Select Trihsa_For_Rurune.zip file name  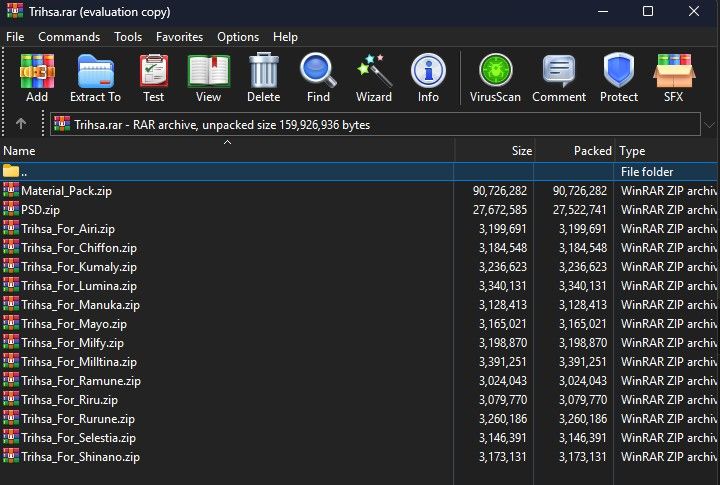click(x=78, y=419)
